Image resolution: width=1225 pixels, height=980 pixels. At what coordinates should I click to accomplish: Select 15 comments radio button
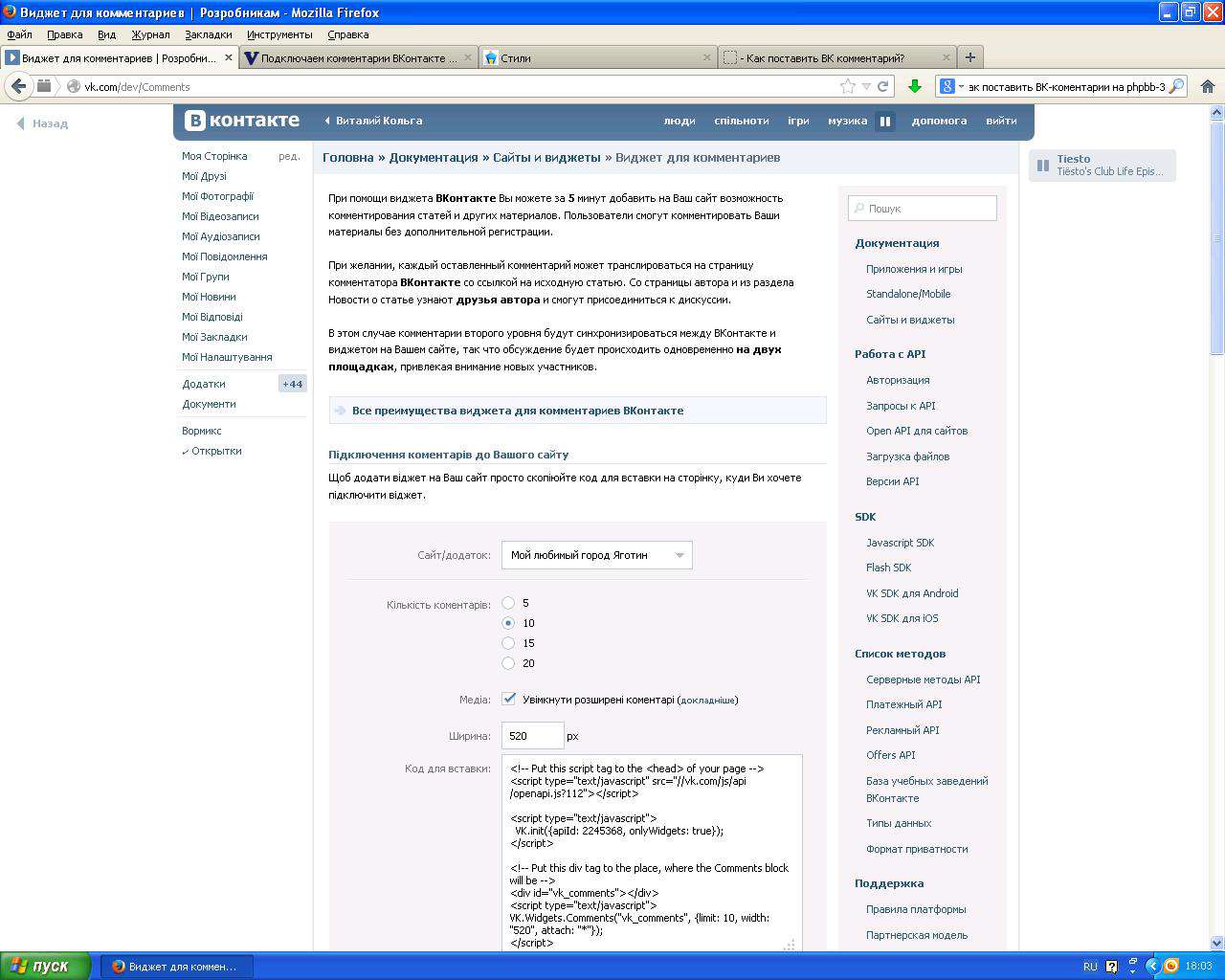[508, 643]
